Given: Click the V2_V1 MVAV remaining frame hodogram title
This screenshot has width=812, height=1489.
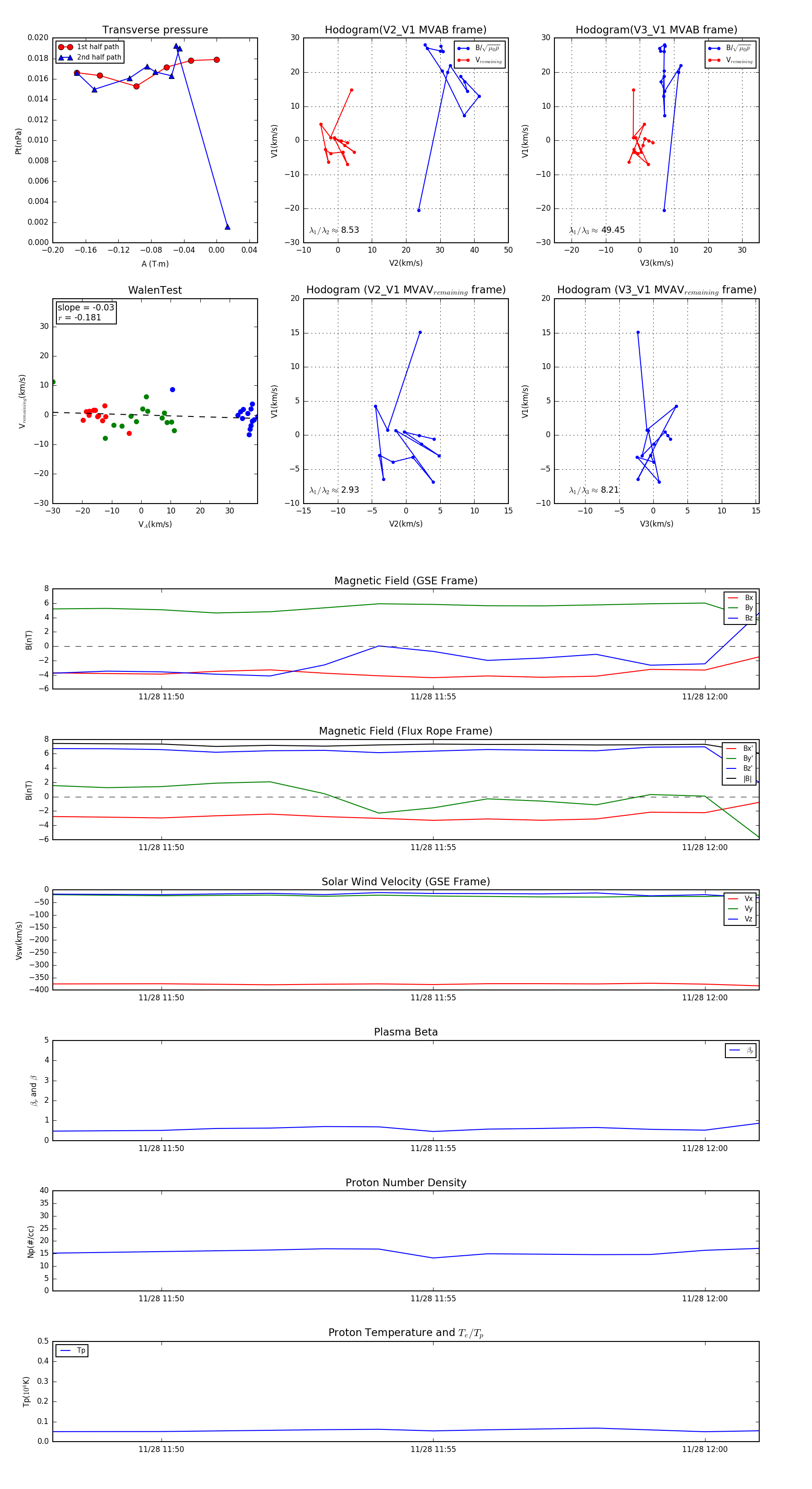Looking at the screenshot, I should [x=406, y=290].
